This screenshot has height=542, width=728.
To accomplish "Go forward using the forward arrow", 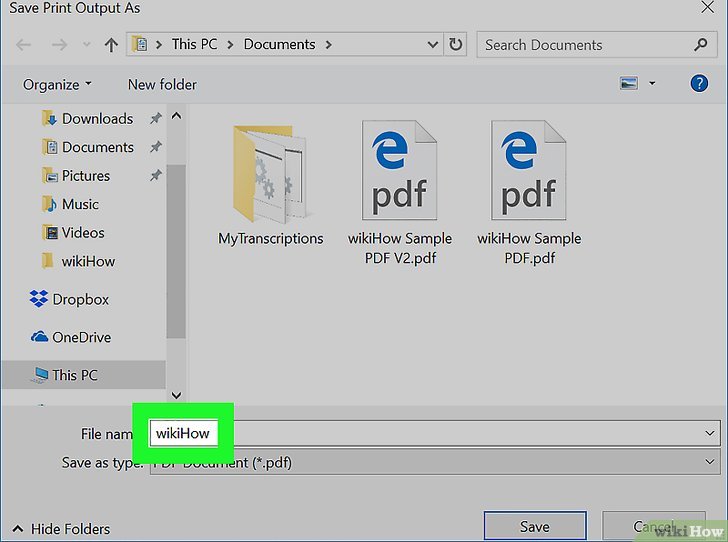I will tap(59, 45).
